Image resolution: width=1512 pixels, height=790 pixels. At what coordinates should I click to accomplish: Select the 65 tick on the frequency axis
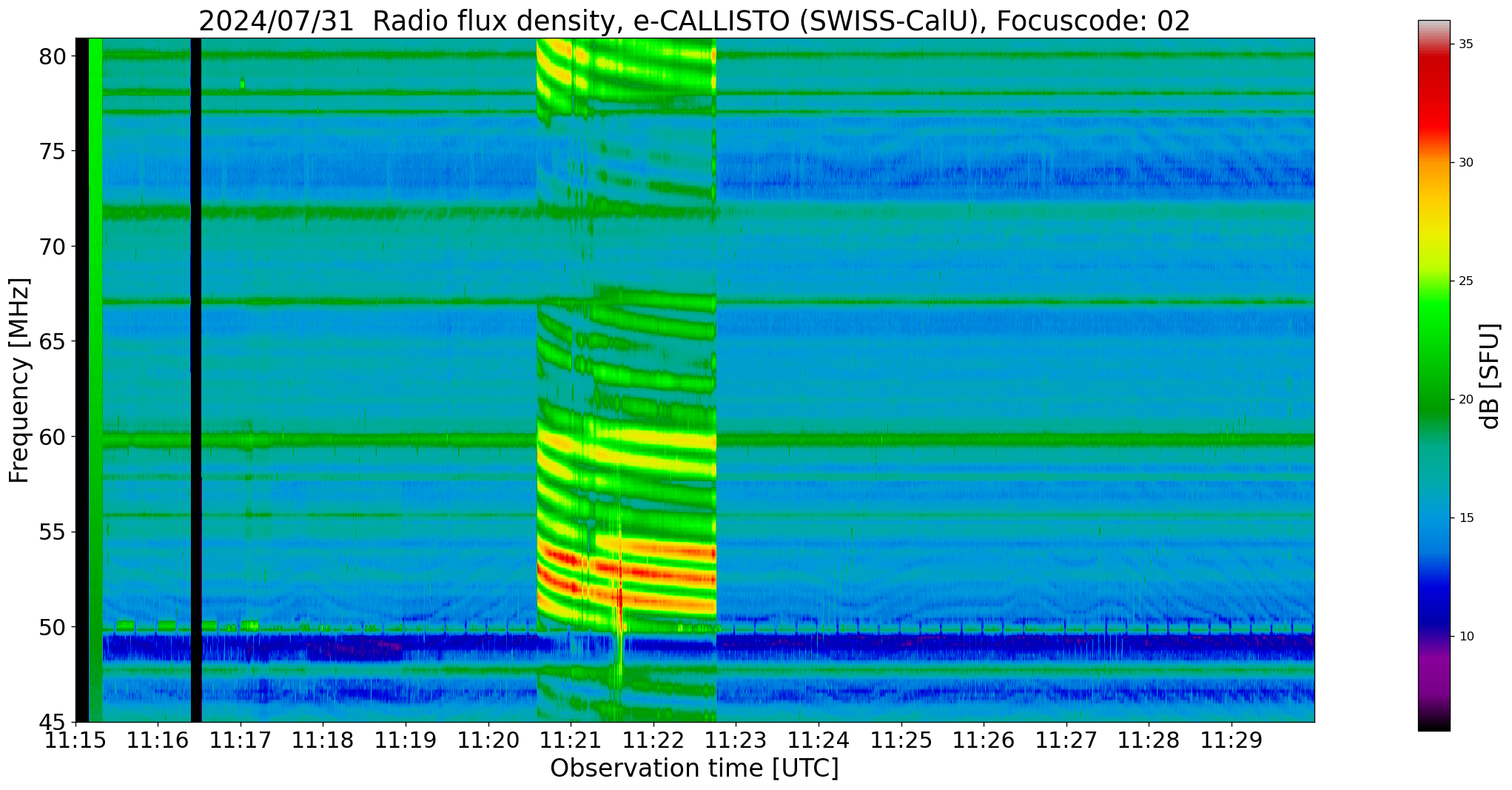click(52, 341)
